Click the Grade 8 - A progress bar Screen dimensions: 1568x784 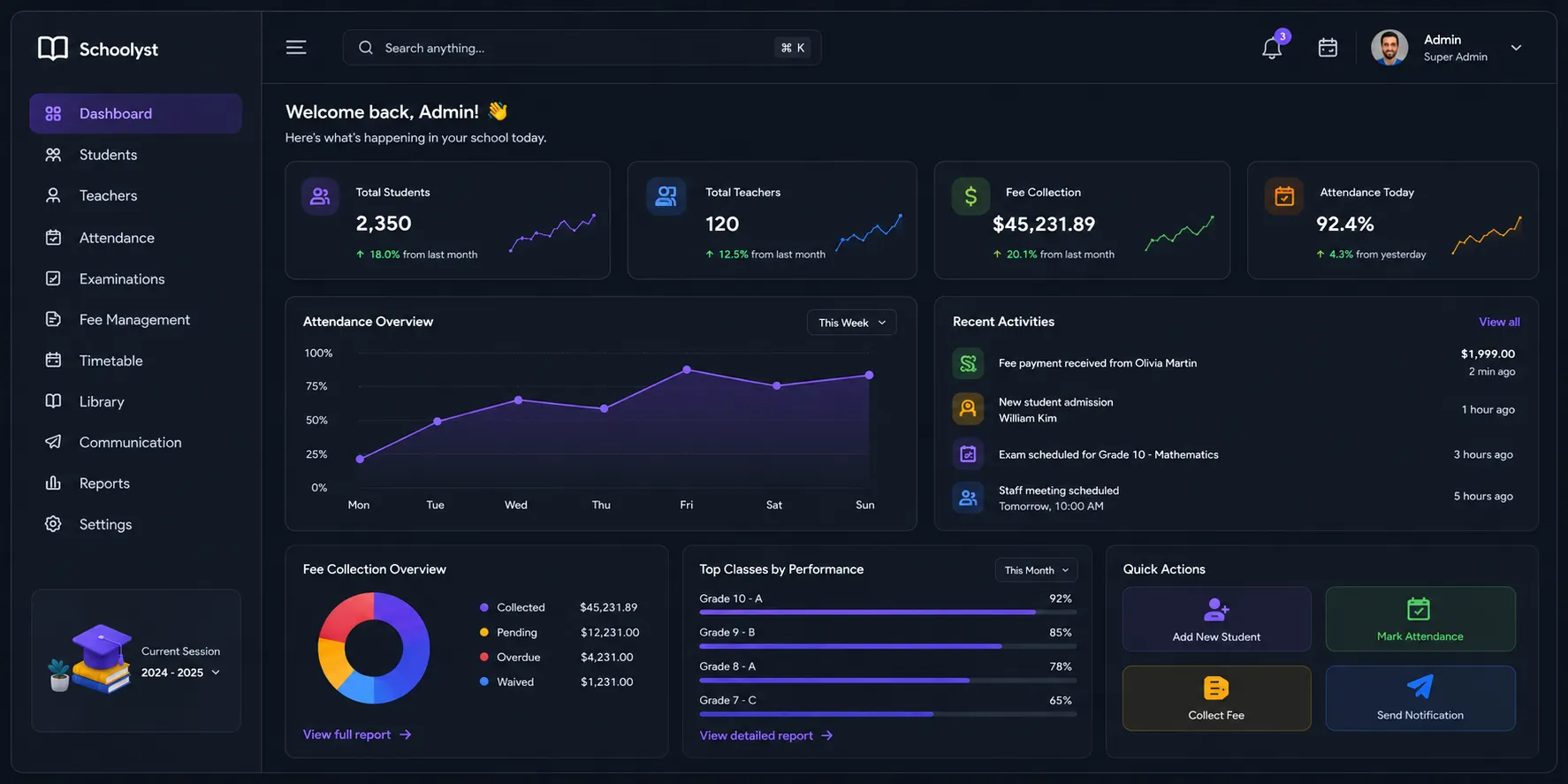(x=887, y=681)
